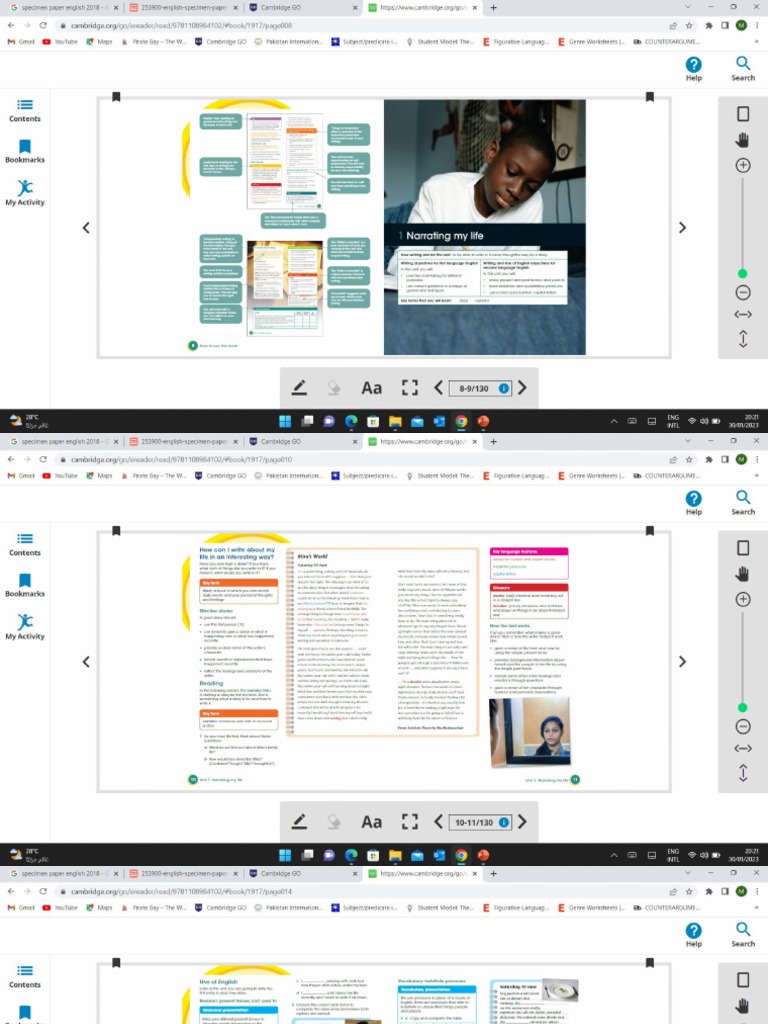Zoom in with plus icon beside Narrating my life page

coord(743,165)
